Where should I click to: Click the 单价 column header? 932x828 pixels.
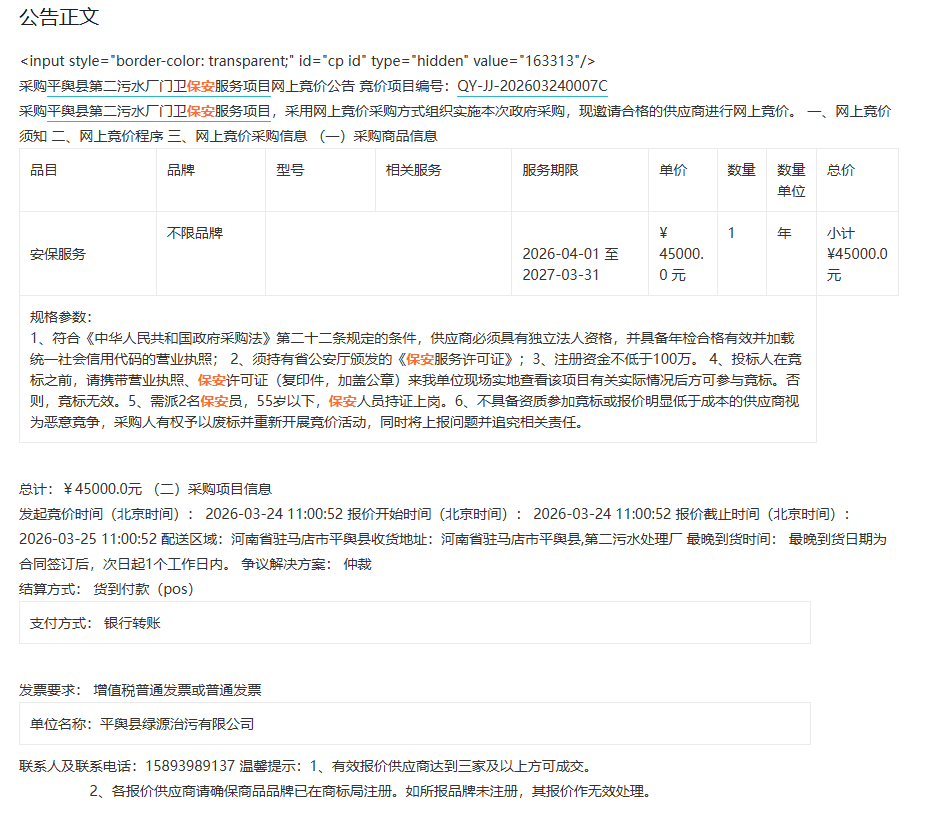pyautogui.click(x=673, y=171)
